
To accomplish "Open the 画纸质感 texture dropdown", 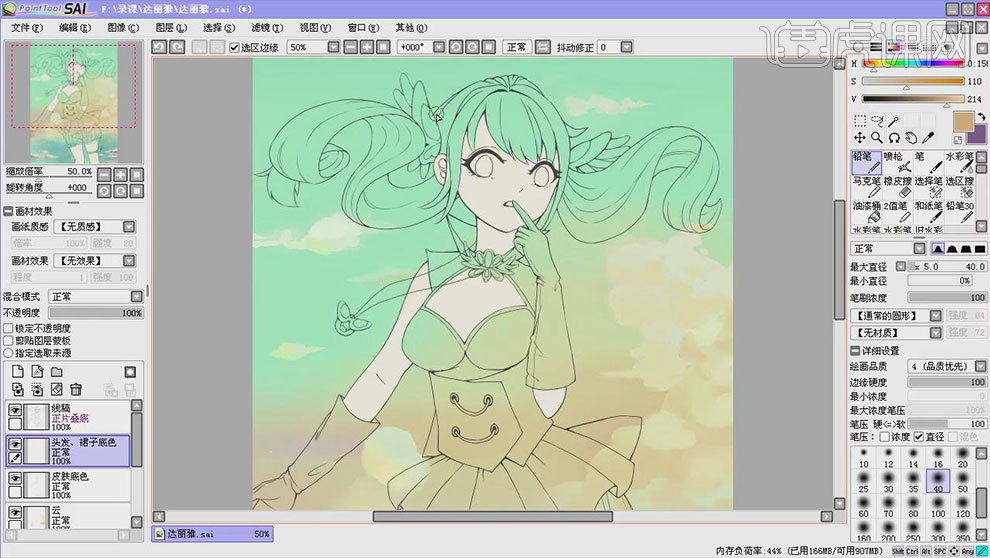I will pos(129,227).
